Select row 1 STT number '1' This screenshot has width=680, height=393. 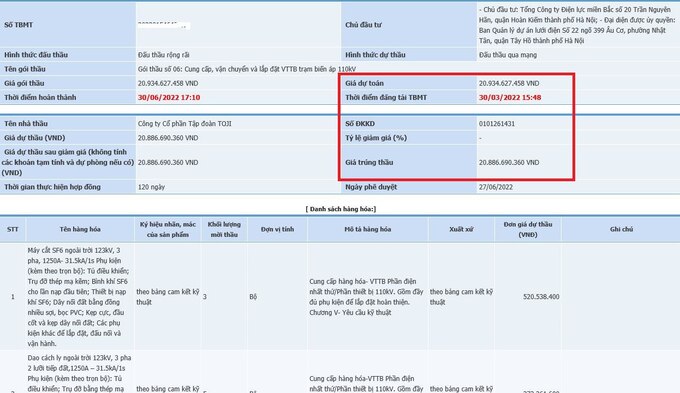coord(13,297)
